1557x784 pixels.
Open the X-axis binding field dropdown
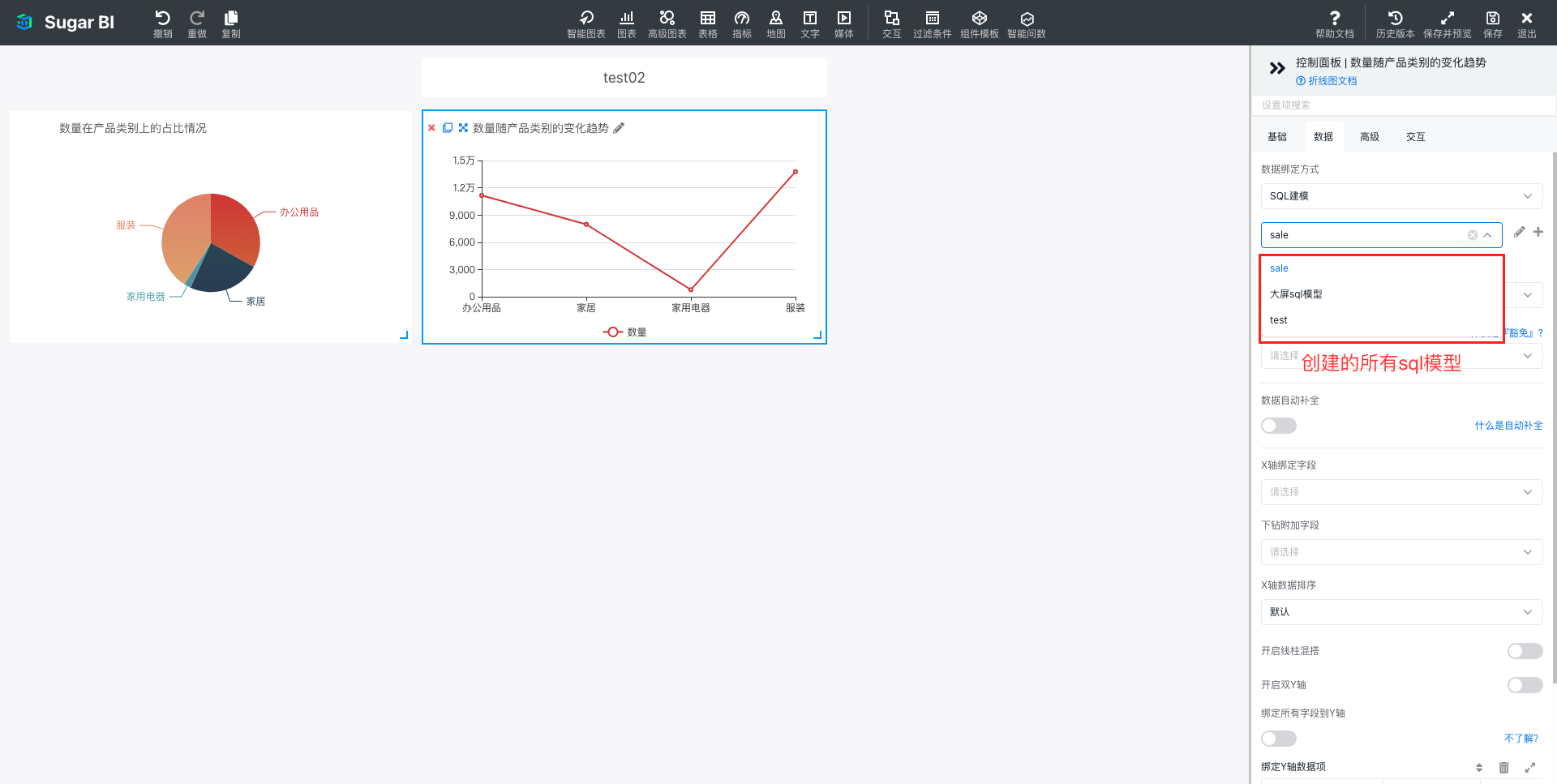tap(1401, 492)
